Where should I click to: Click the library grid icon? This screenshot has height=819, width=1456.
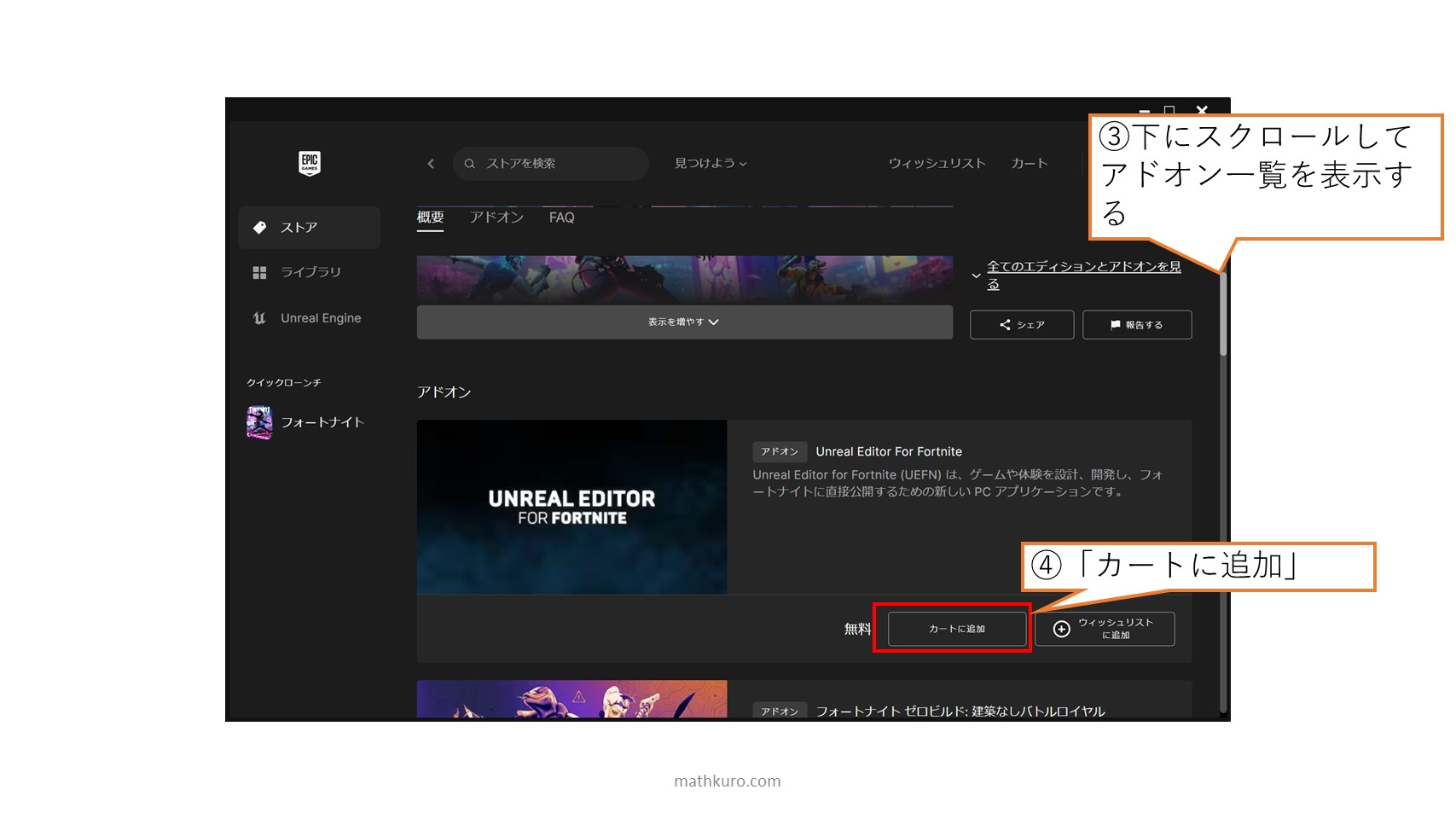pyautogui.click(x=260, y=272)
